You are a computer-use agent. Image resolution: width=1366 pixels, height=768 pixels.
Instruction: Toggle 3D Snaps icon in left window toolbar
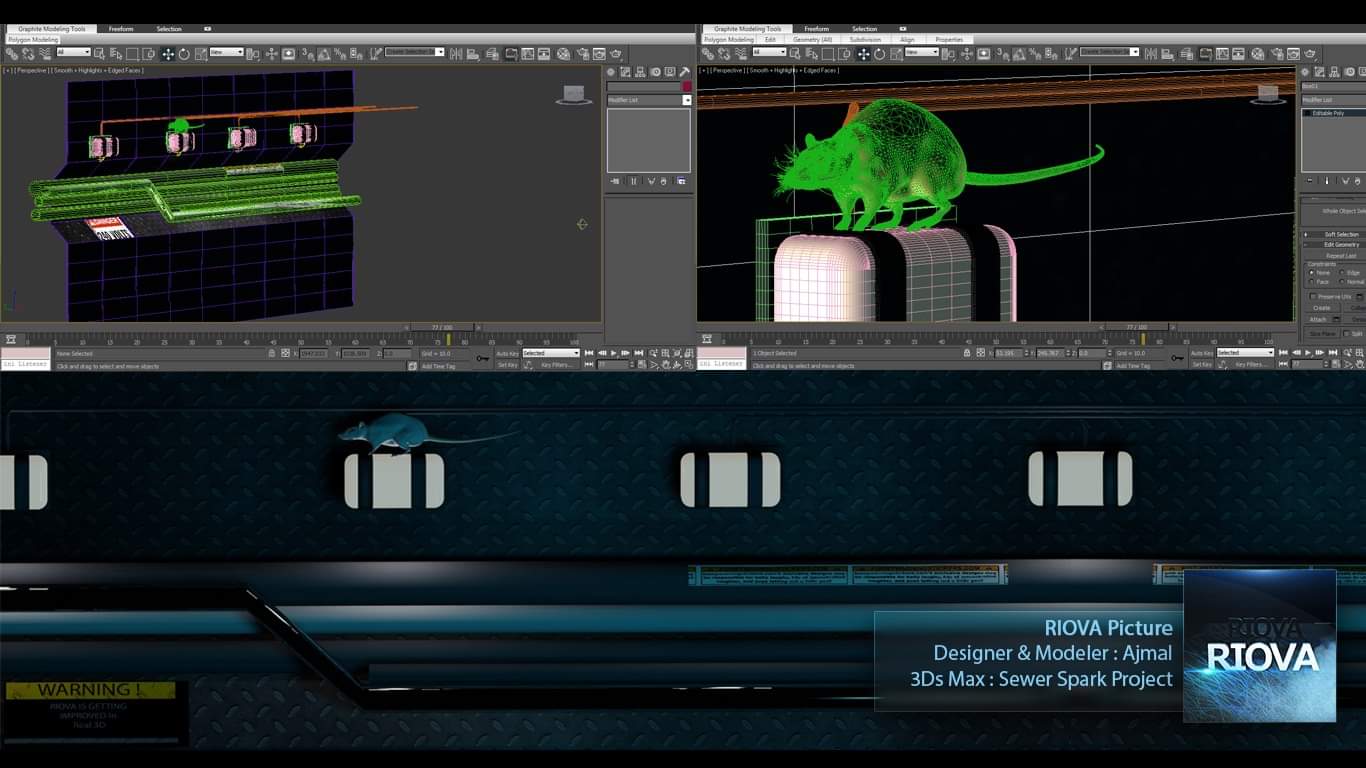coord(308,54)
